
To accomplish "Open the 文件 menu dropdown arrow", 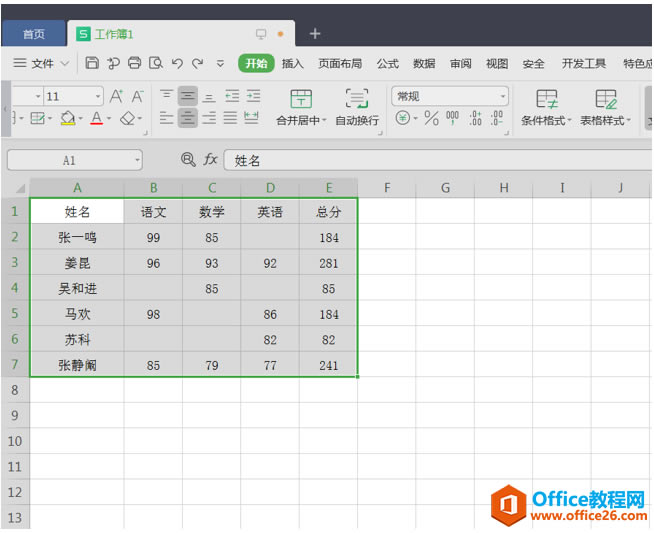I will [x=65, y=64].
